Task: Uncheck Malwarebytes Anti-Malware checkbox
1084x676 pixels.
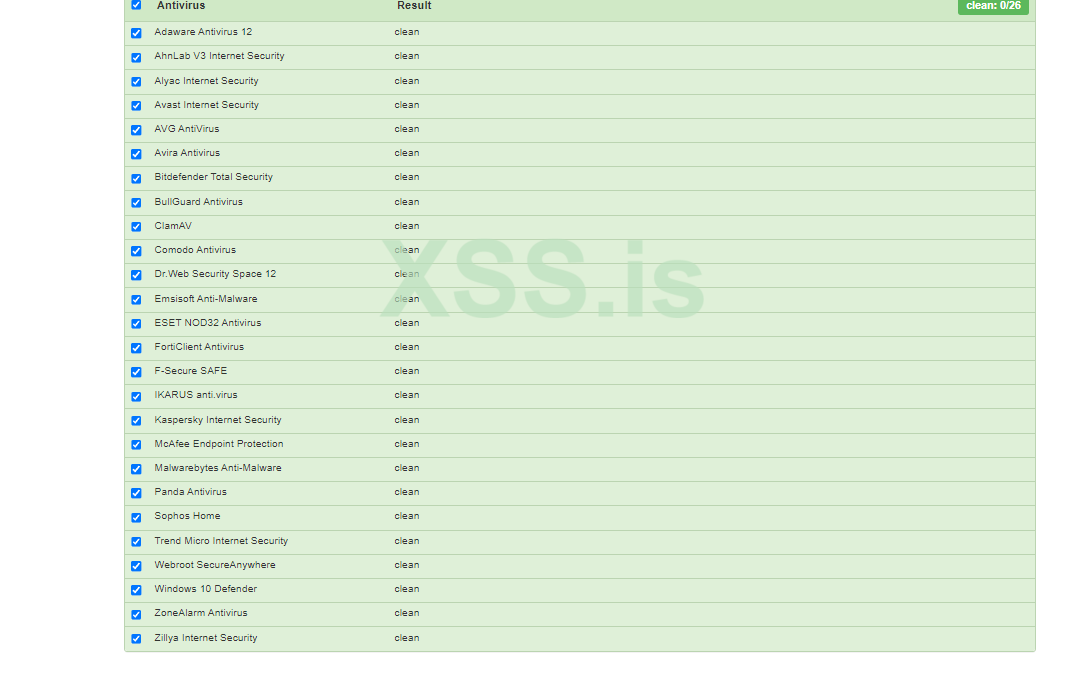Action: (x=136, y=469)
